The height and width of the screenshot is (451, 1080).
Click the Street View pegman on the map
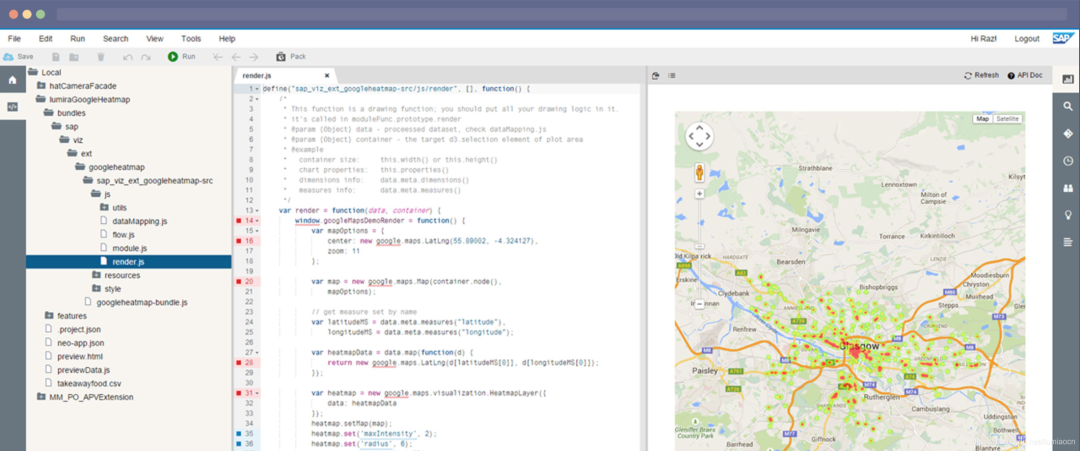(x=699, y=171)
